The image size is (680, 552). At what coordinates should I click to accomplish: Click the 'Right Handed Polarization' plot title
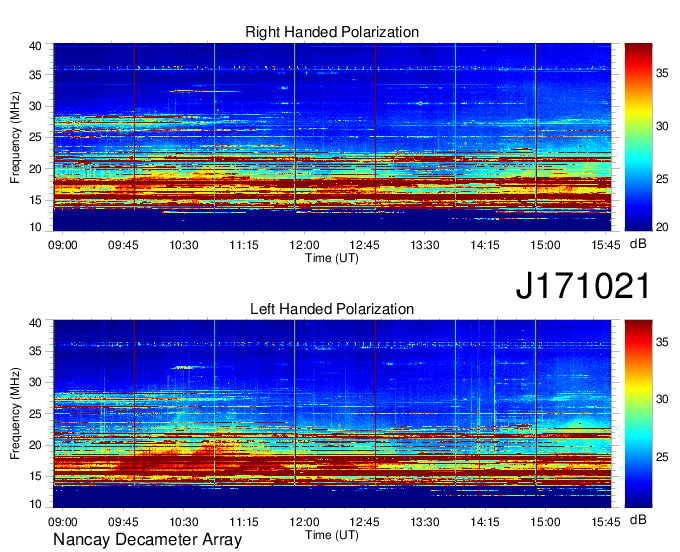[x=332, y=32]
